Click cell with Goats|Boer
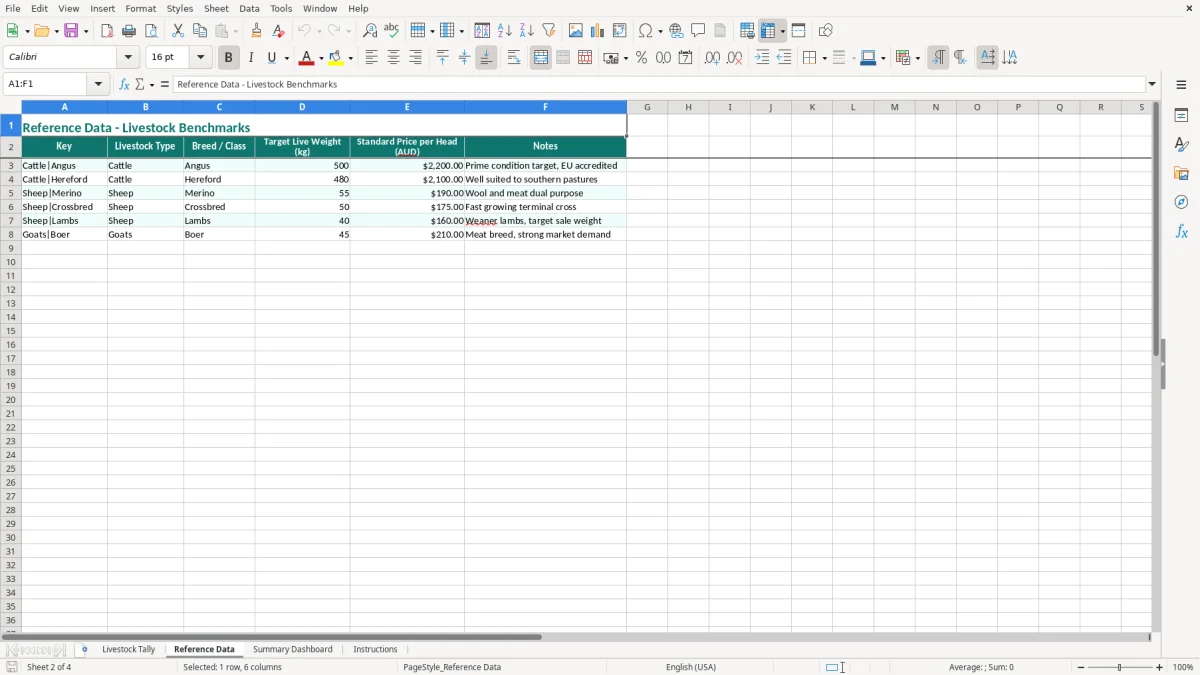Screen dimensions: 1200x675 coord(64,235)
